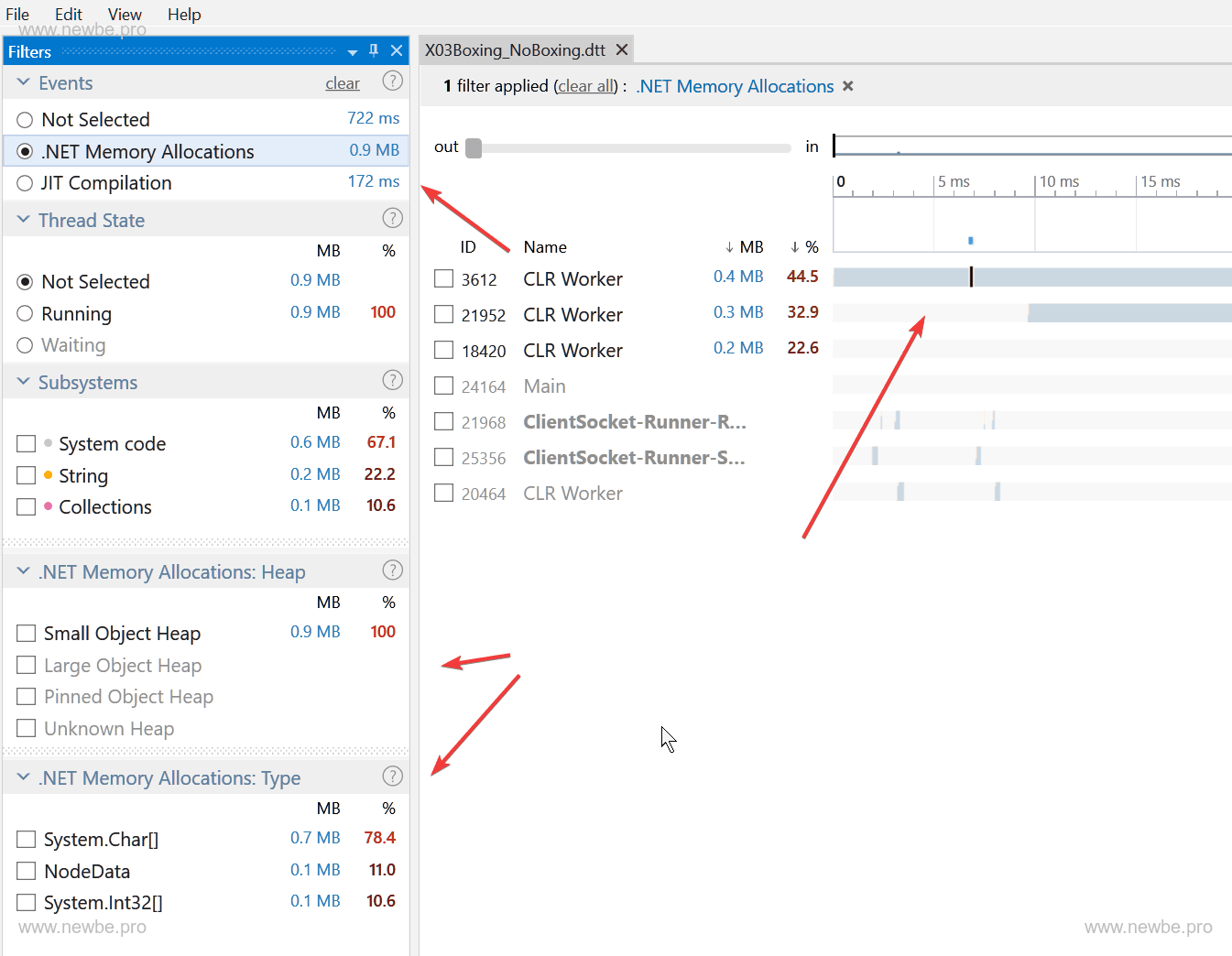Close the Filters panel
The width and height of the screenshot is (1232, 956).
click(x=397, y=50)
